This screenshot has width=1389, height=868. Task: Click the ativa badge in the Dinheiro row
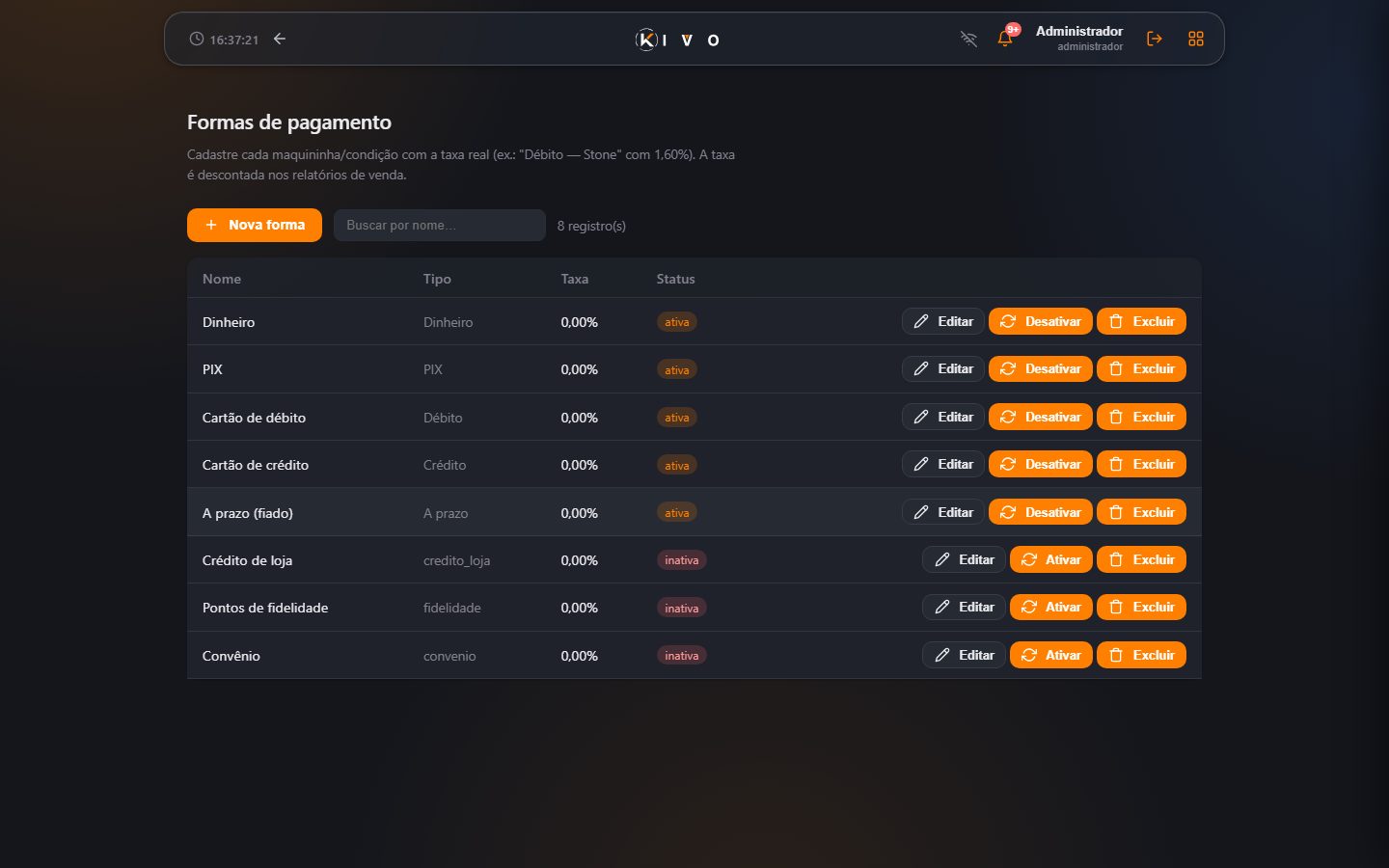(677, 322)
